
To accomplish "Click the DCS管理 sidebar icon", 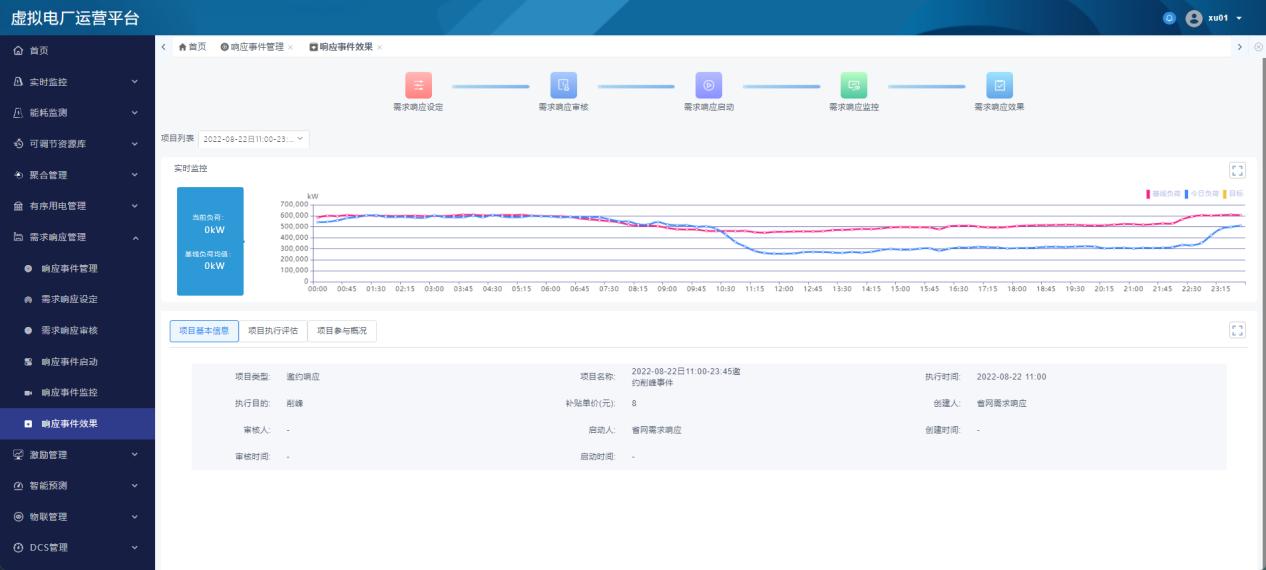I will tap(17, 548).
